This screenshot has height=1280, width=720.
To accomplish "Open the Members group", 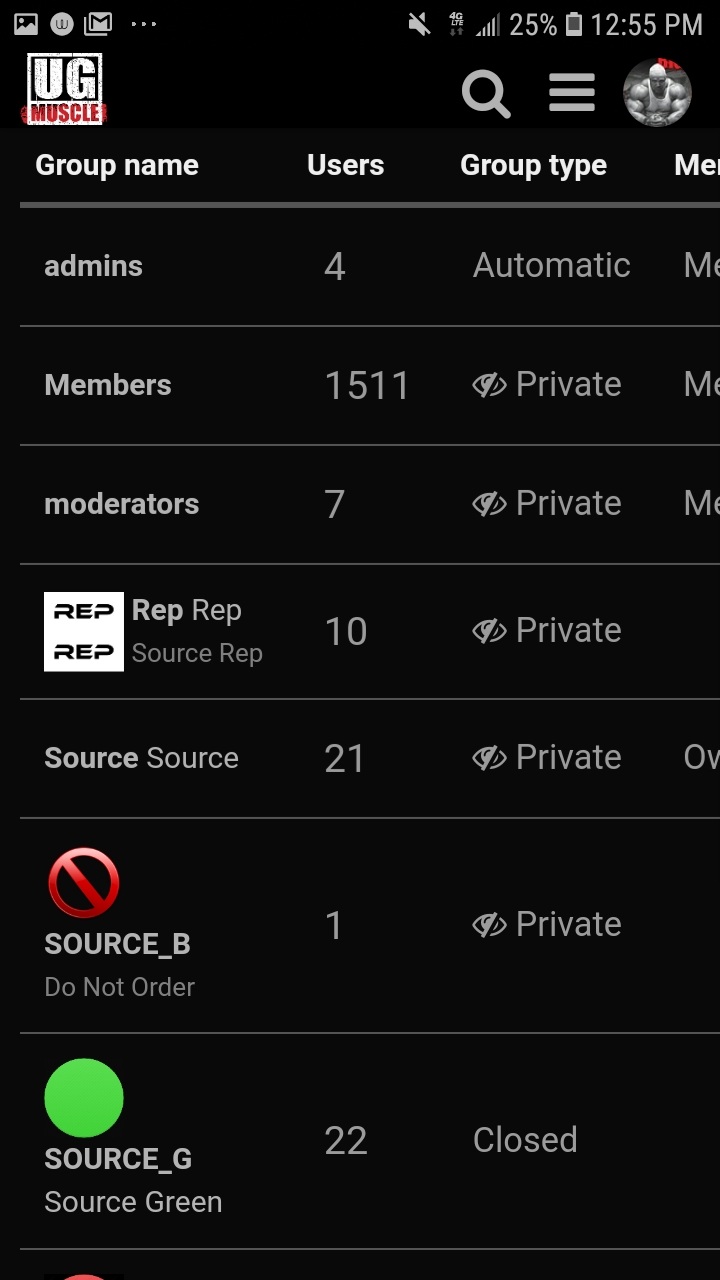I will (x=108, y=385).
